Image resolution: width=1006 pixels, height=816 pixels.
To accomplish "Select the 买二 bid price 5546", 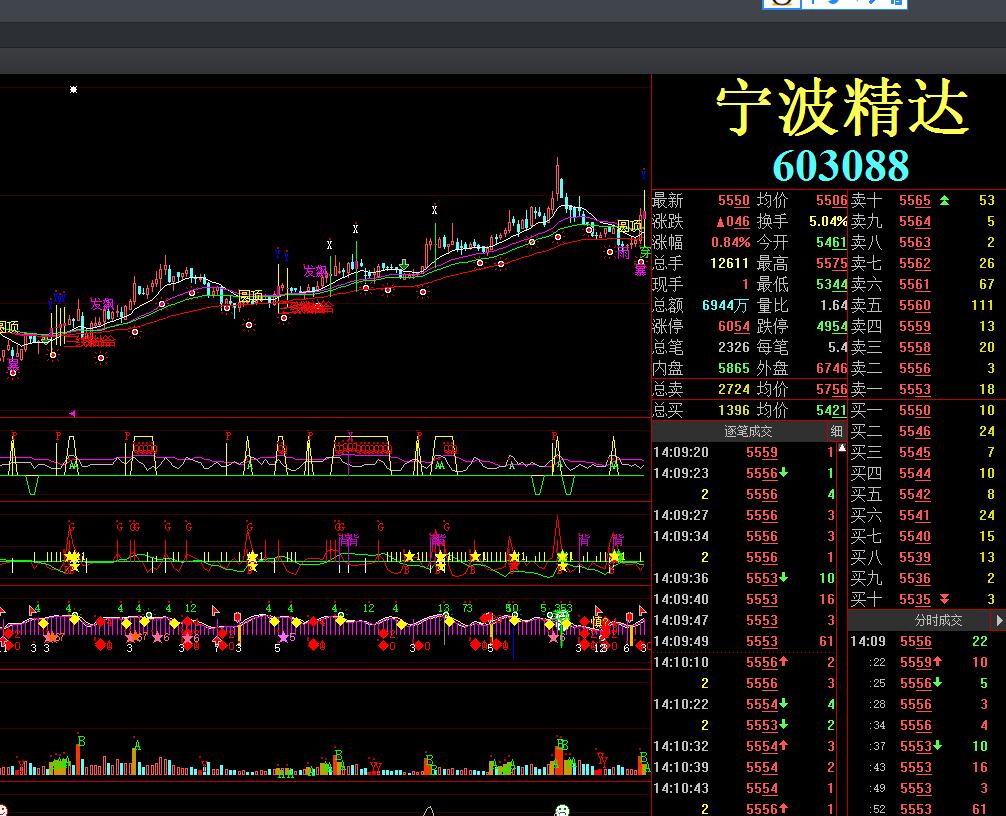I will coord(914,432).
